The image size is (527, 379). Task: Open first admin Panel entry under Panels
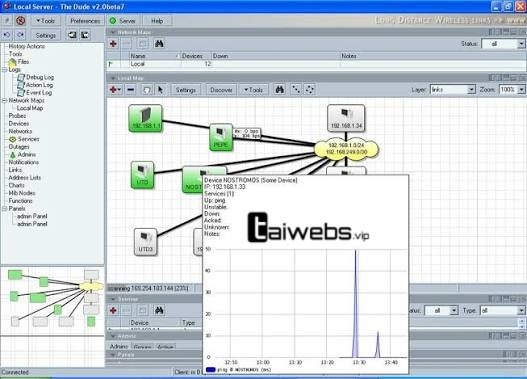(x=32, y=216)
